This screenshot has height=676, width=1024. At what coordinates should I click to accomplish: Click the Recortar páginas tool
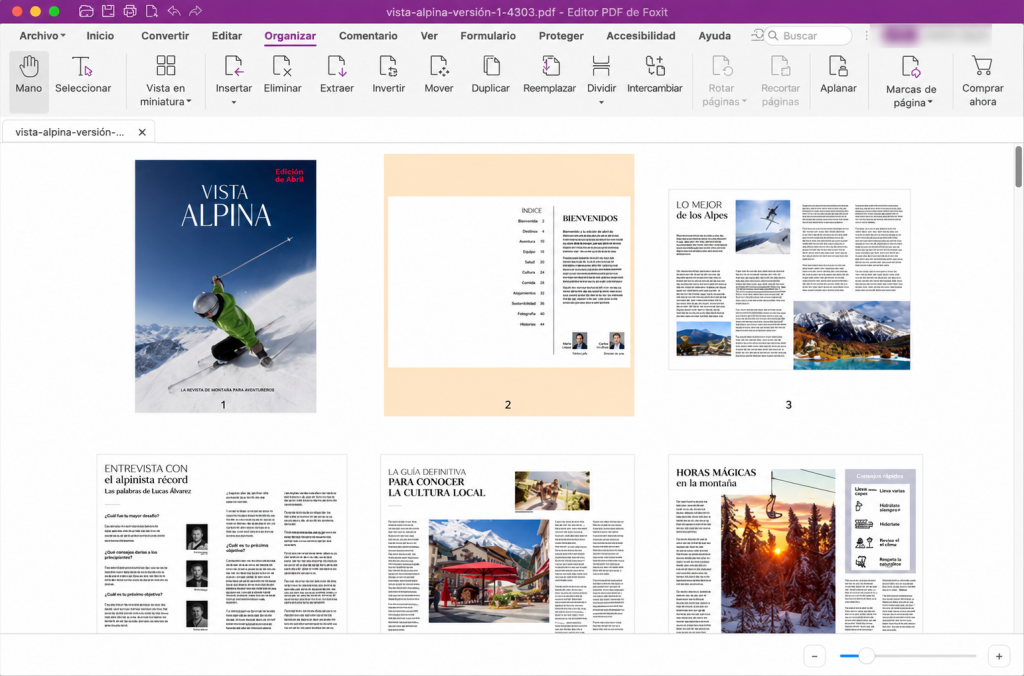(x=780, y=81)
